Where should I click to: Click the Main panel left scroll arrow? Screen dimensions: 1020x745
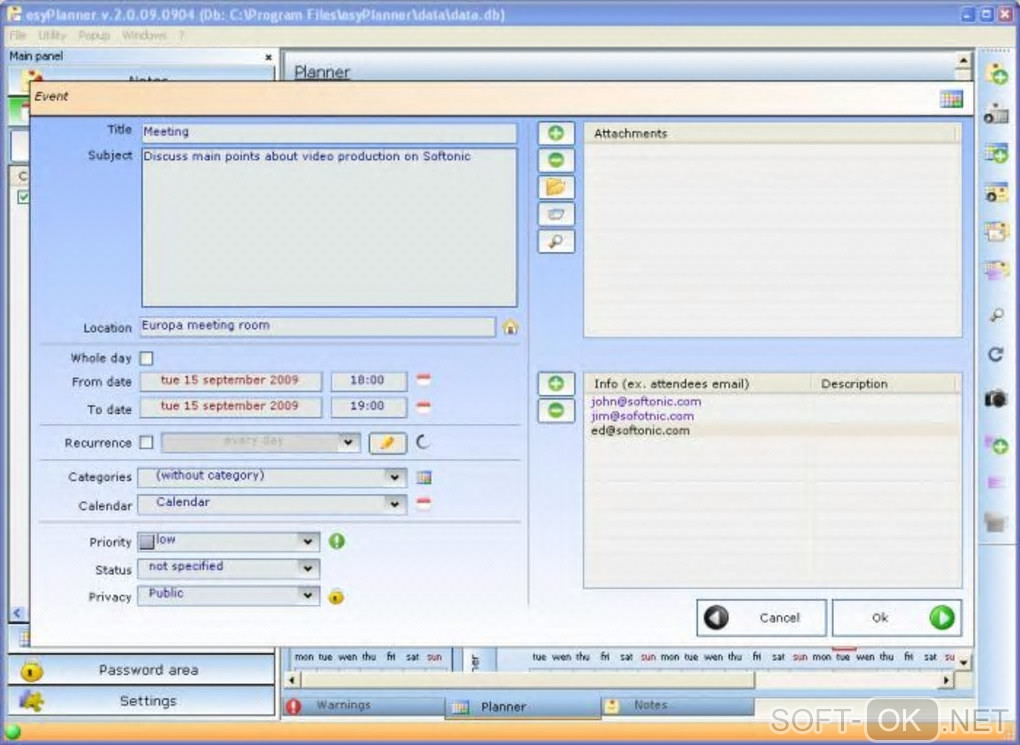(18, 613)
